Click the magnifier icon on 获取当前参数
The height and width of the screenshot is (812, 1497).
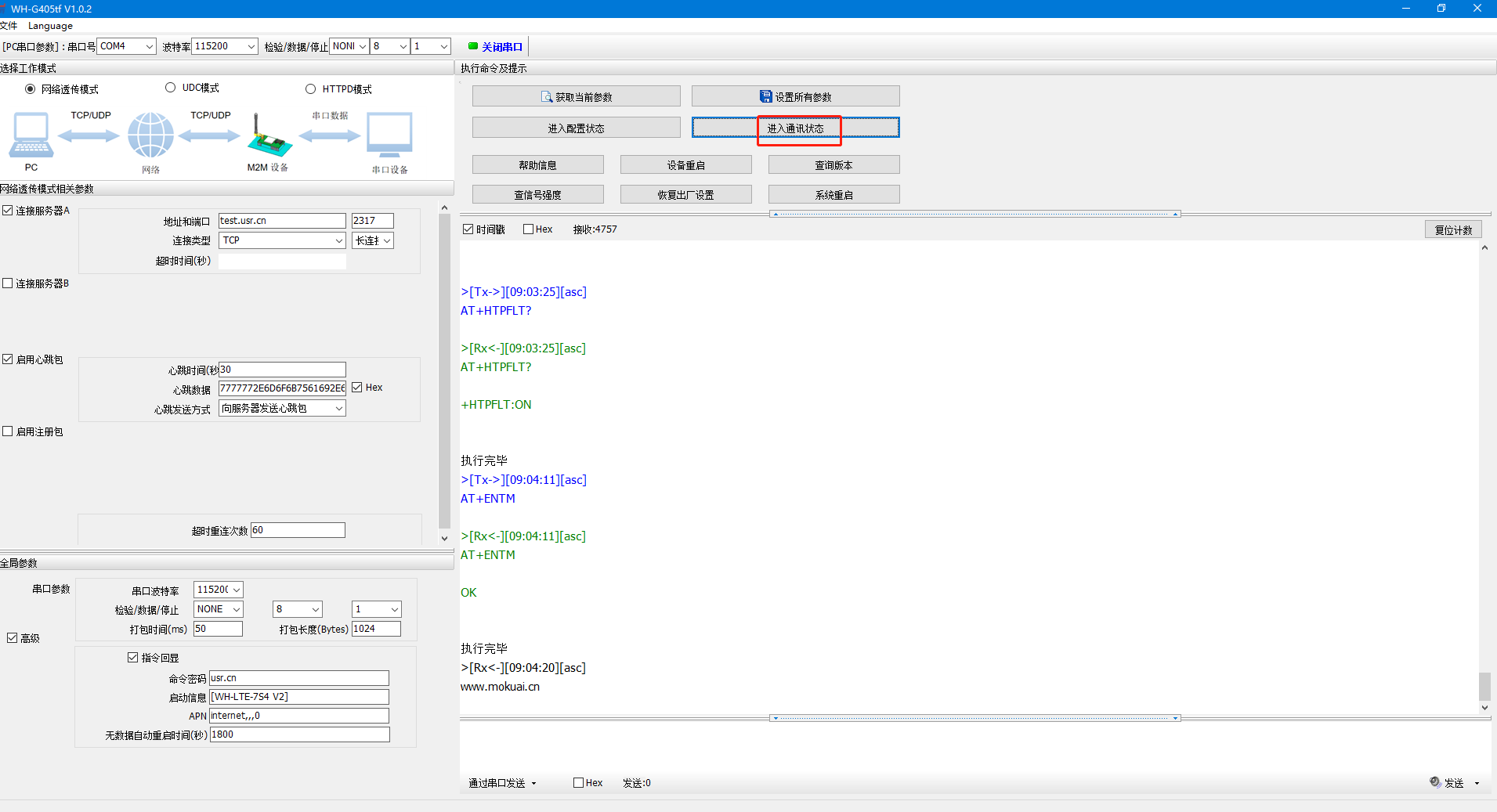pyautogui.click(x=547, y=97)
